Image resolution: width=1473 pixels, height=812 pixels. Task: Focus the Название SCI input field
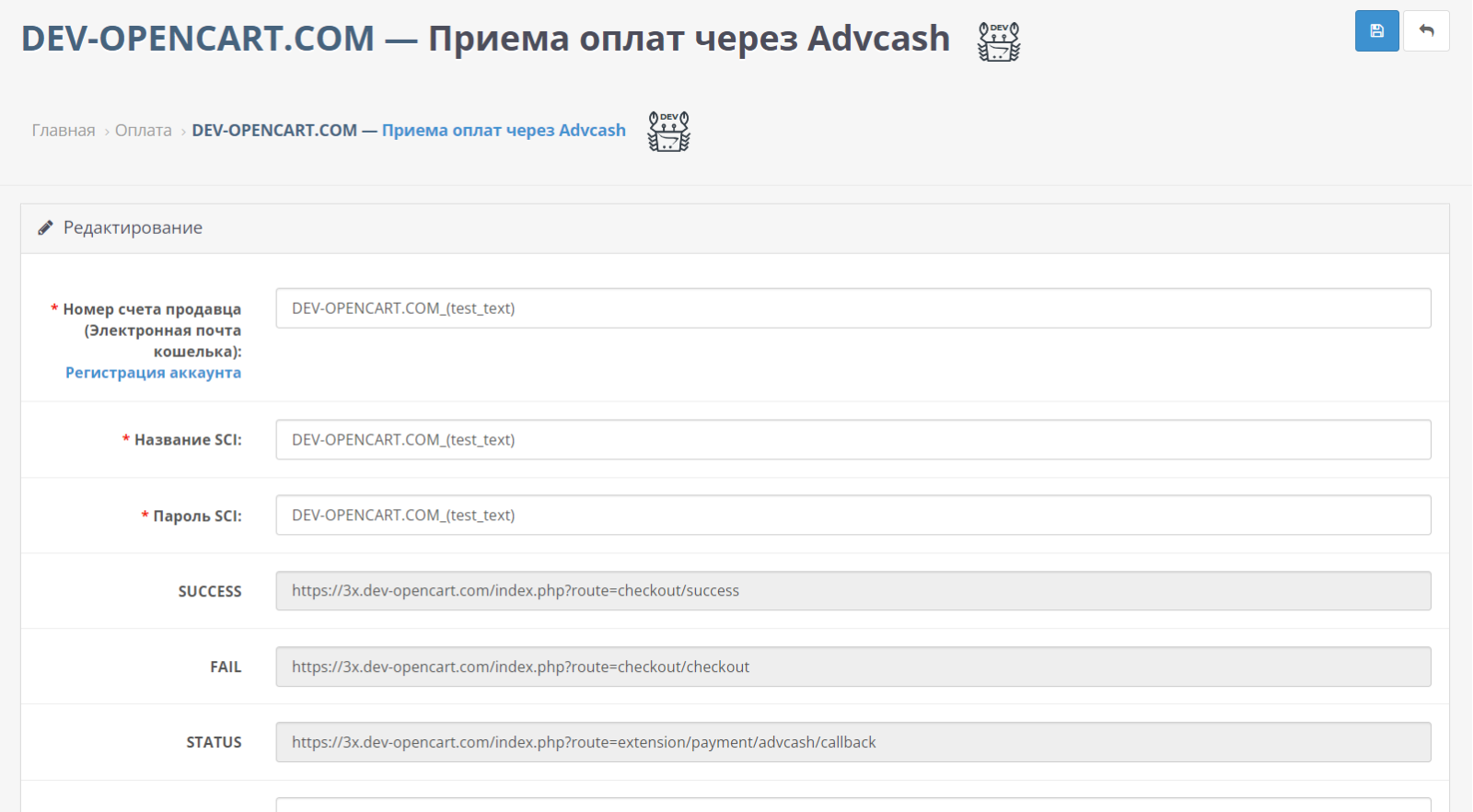853,440
